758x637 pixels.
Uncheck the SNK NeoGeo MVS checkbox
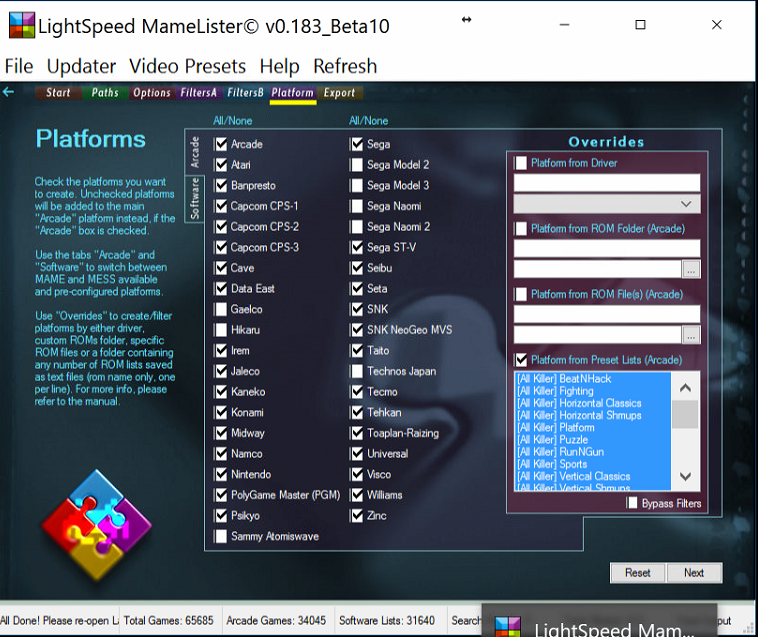pyautogui.click(x=357, y=330)
